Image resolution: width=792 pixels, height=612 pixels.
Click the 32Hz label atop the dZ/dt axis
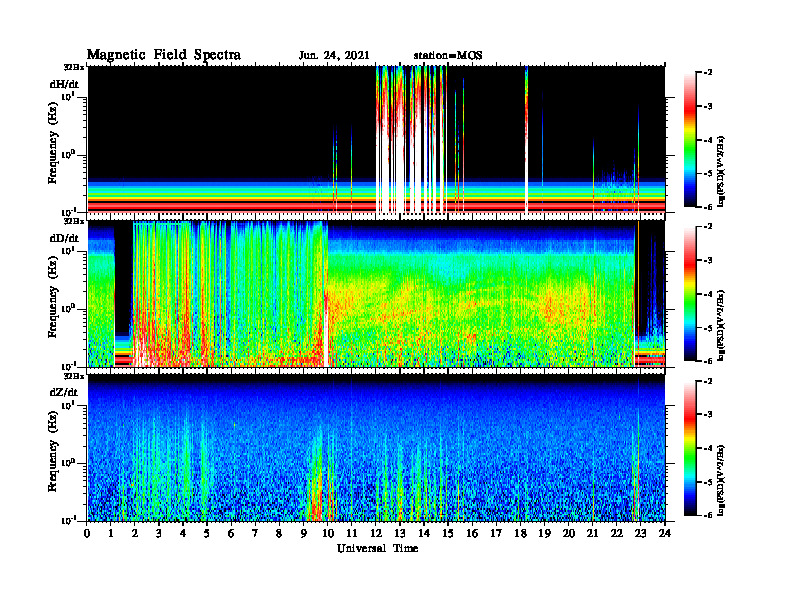point(74,376)
